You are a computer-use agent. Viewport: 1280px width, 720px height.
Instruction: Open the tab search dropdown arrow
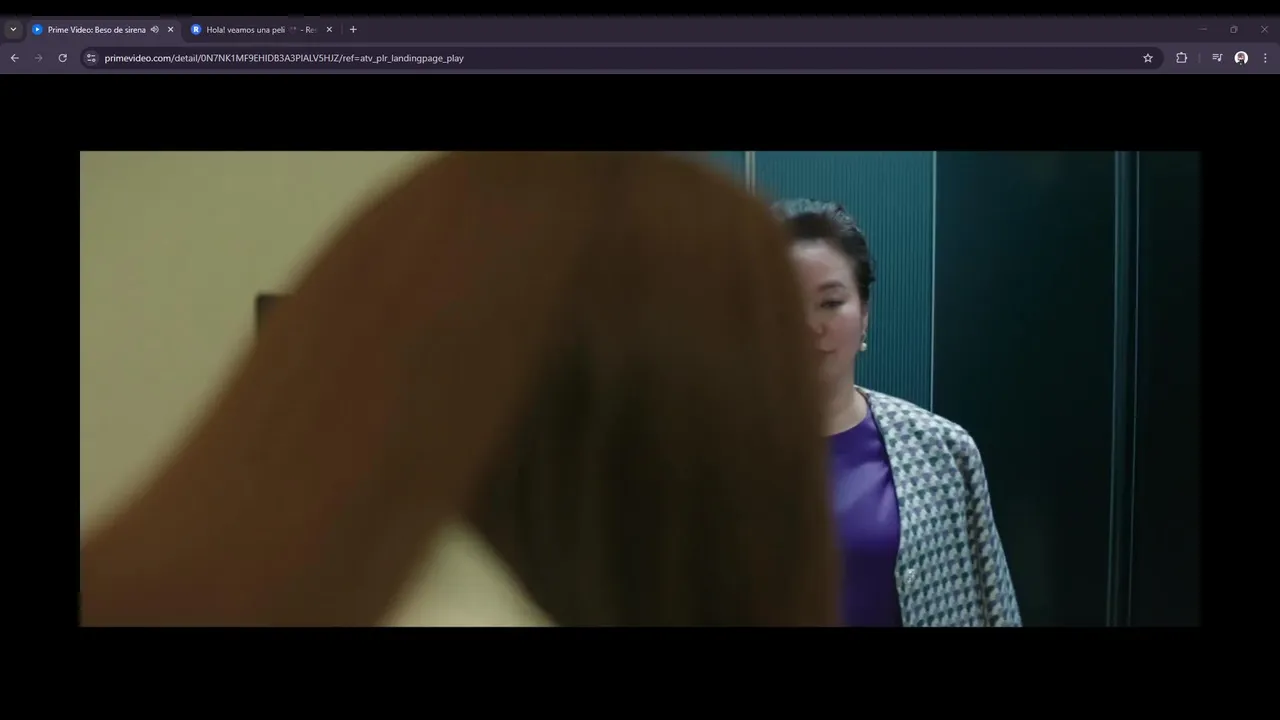[x=13, y=30]
